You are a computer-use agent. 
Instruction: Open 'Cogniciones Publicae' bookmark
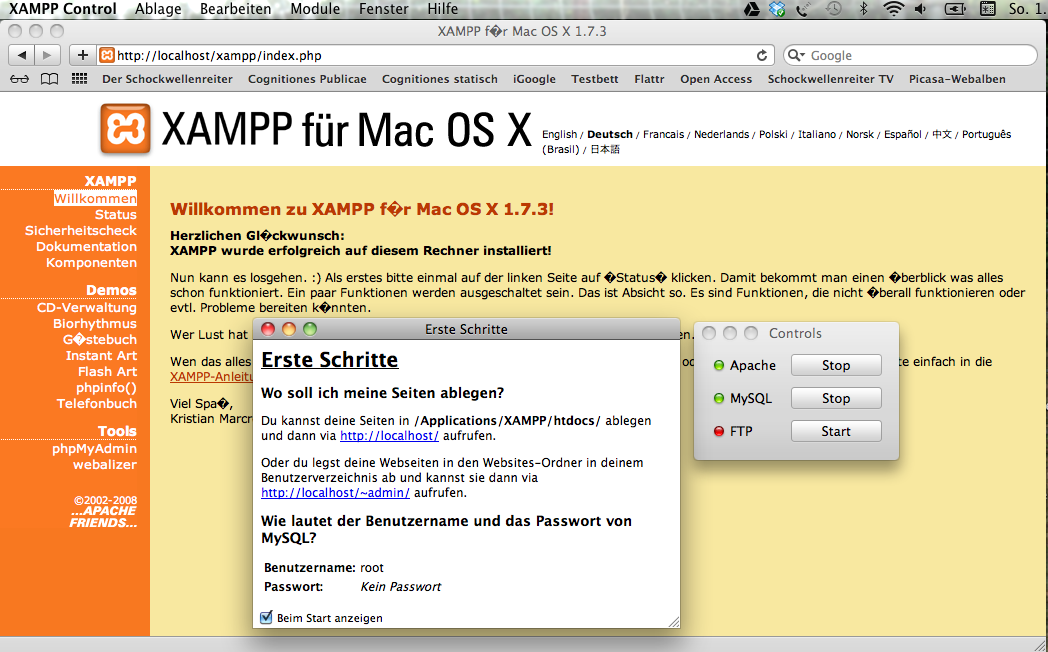(307, 79)
